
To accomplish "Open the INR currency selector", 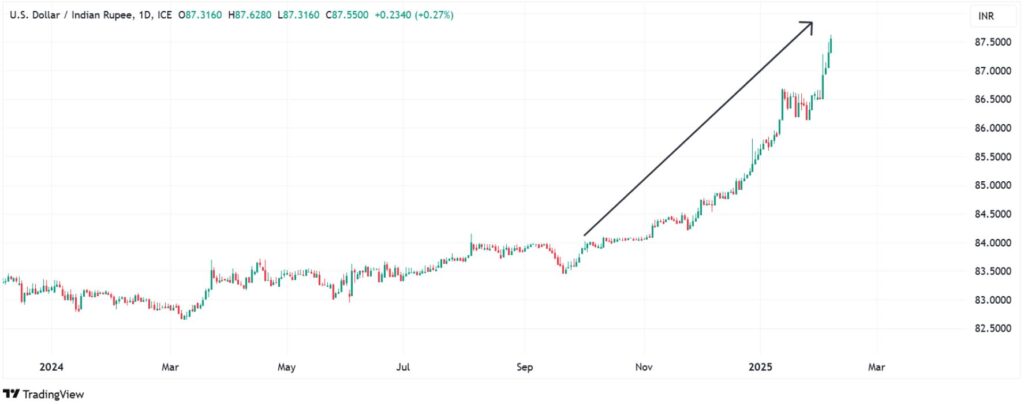I will [x=985, y=17].
